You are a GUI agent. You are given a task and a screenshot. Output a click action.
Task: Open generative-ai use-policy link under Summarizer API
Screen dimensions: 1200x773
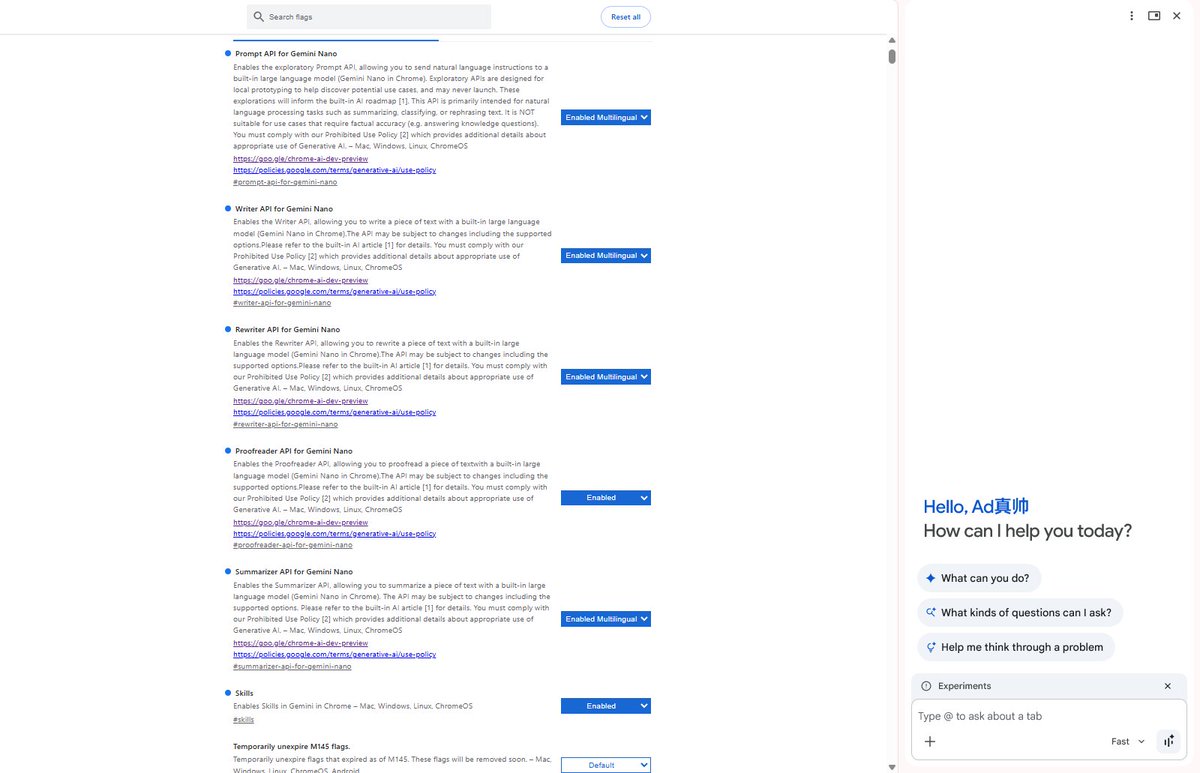click(x=335, y=655)
